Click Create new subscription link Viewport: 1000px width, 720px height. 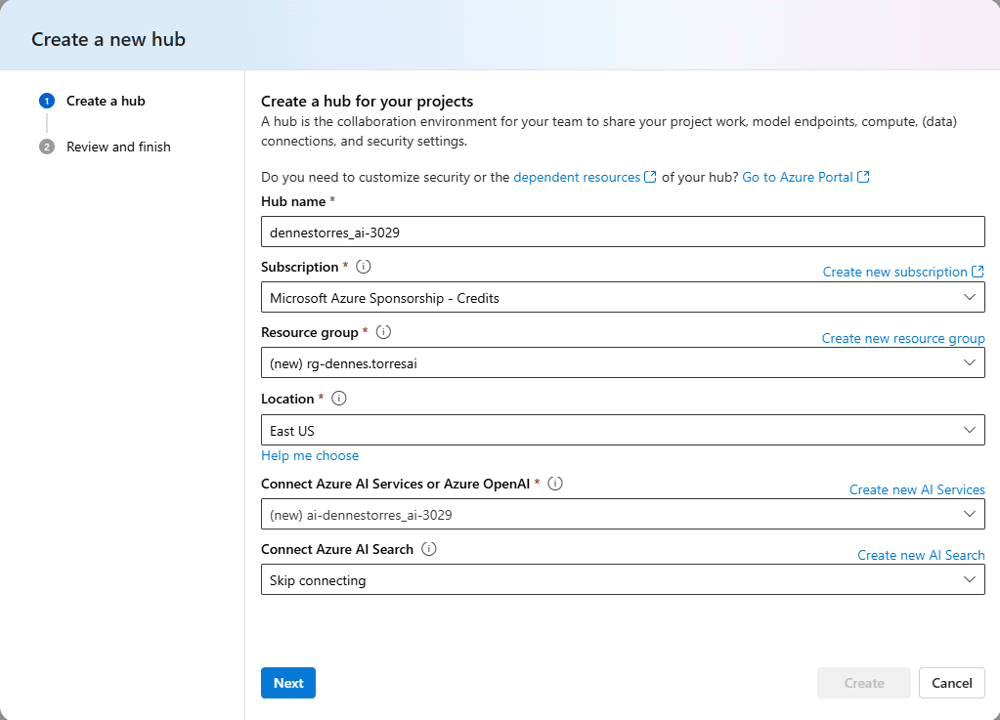tap(895, 272)
